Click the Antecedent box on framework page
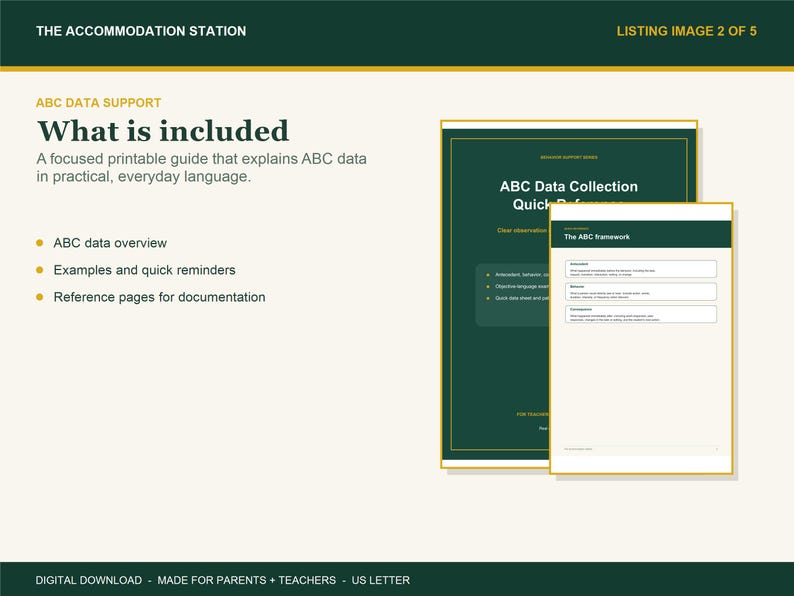This screenshot has height=596, width=794. click(641, 269)
